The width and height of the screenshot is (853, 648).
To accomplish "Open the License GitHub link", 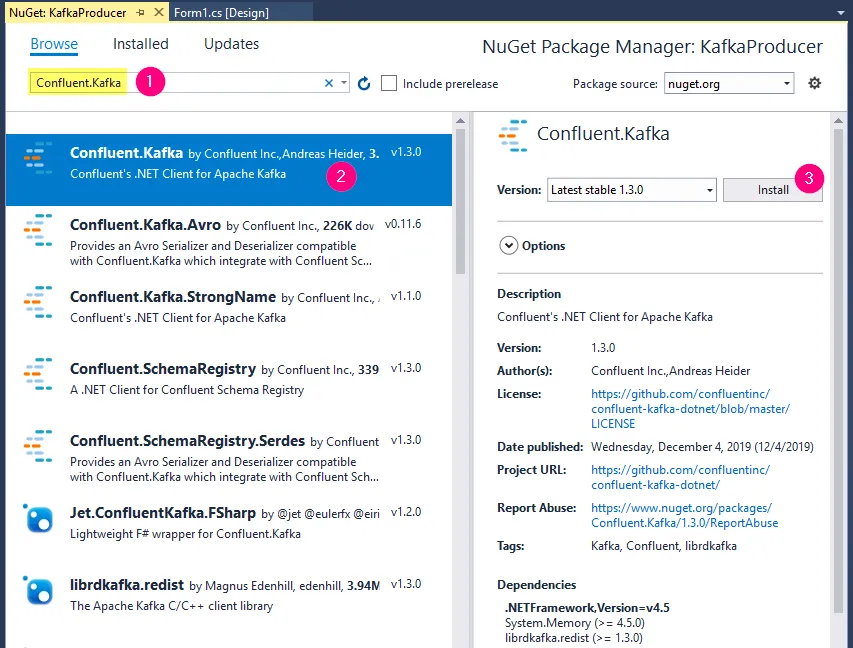I will pos(690,409).
